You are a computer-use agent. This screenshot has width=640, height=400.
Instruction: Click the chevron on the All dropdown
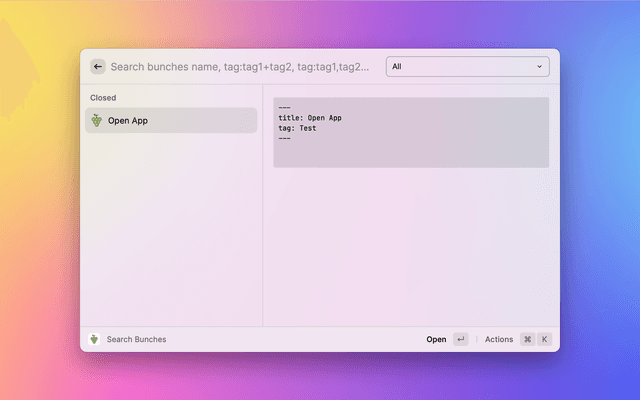[540, 67]
